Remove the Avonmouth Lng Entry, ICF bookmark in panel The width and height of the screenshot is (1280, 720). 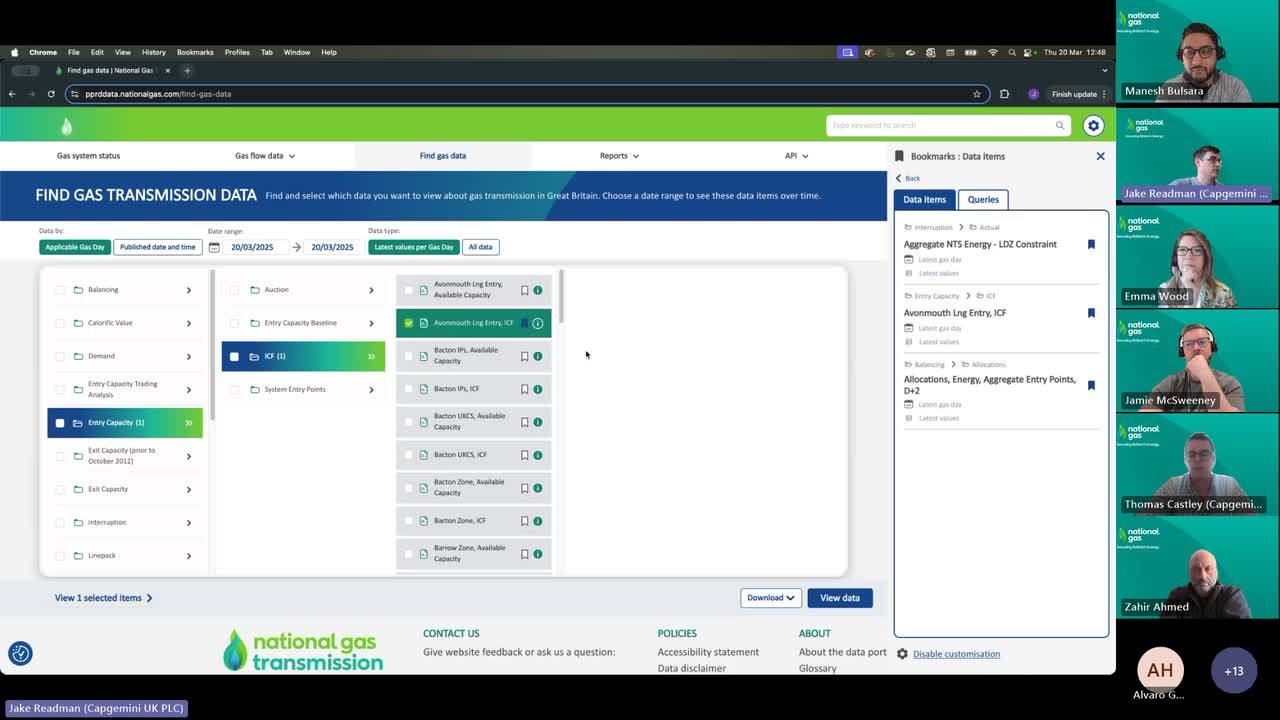(1091, 313)
